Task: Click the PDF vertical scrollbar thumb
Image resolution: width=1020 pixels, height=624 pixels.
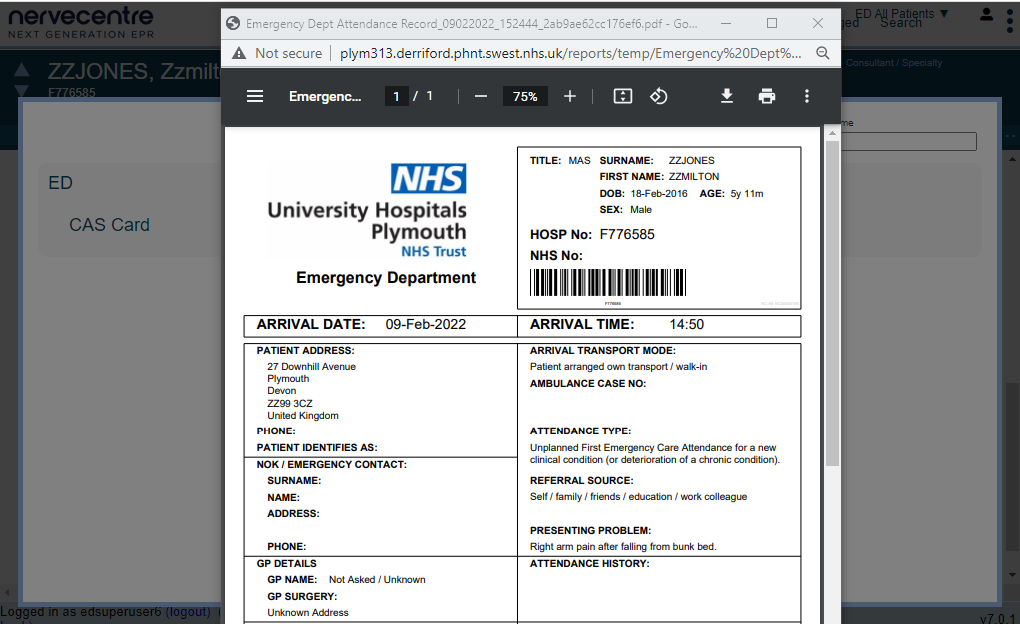Action: (x=832, y=303)
